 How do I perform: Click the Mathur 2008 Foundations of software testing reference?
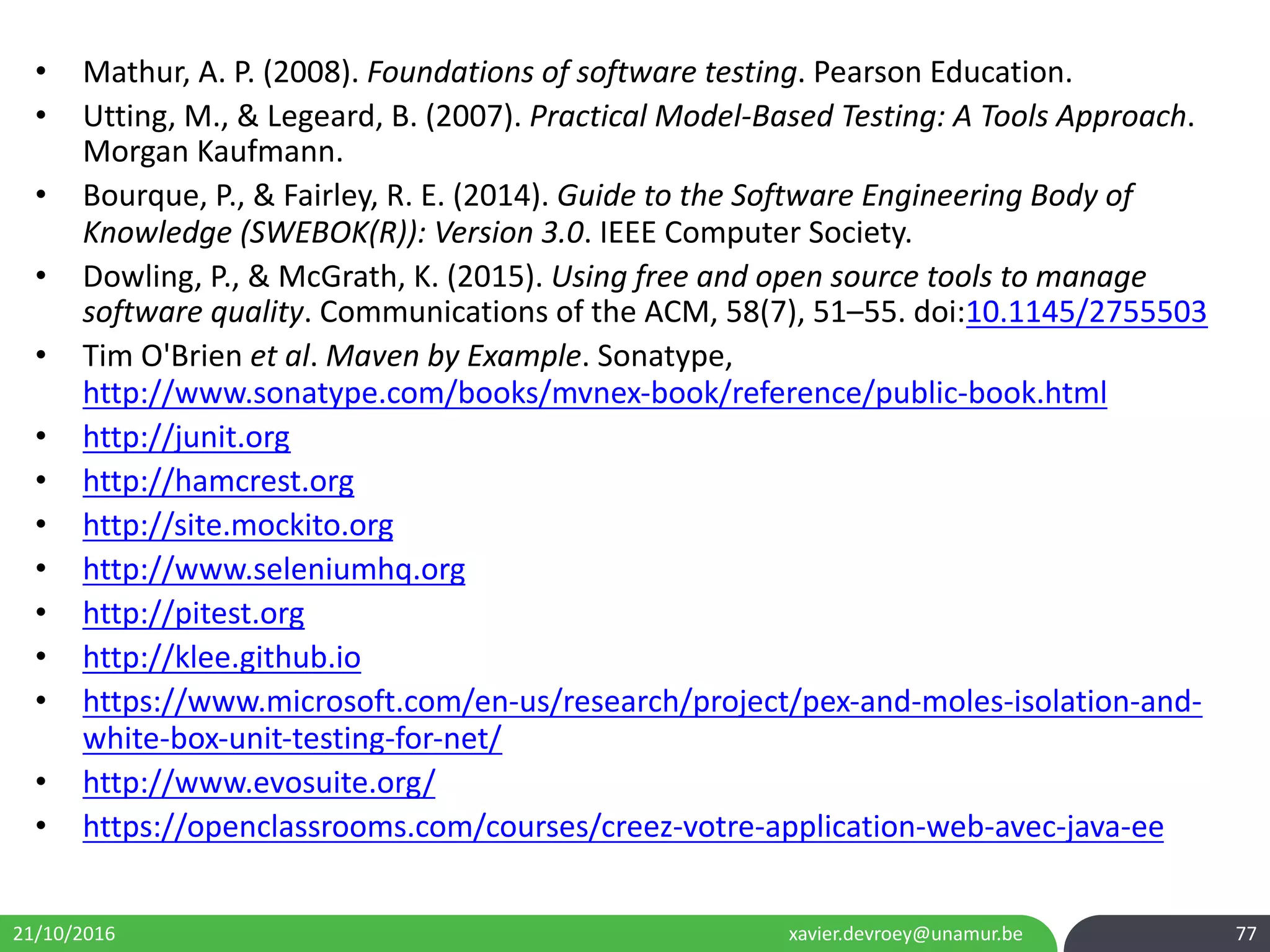(577, 73)
